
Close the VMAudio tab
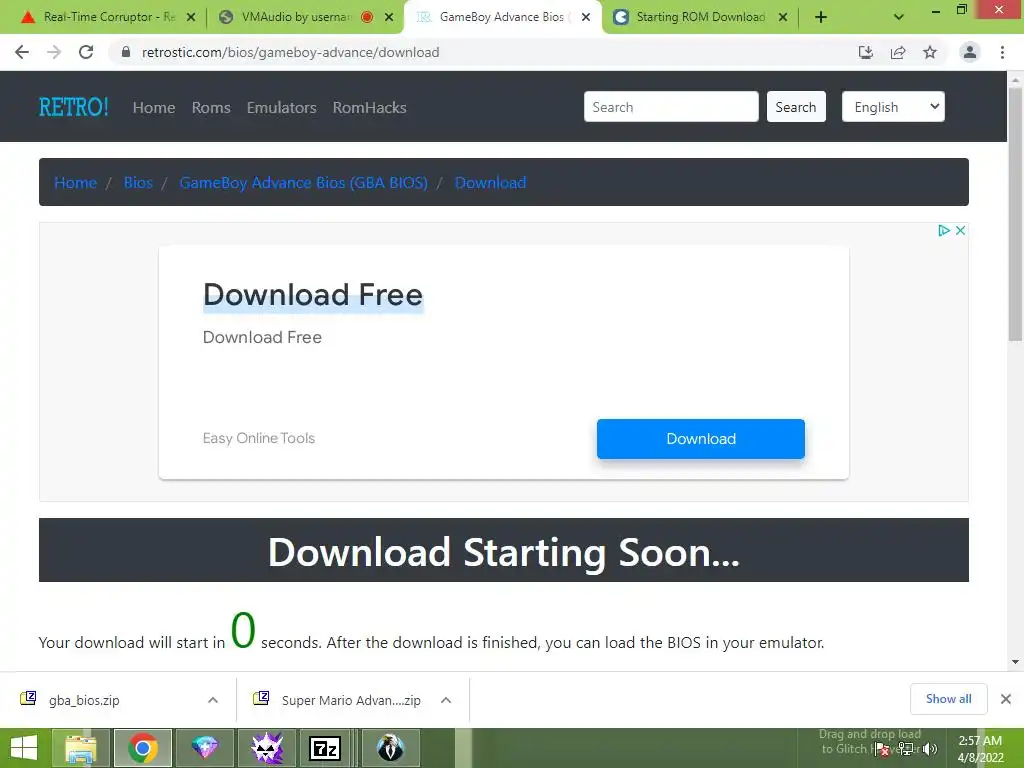pyautogui.click(x=389, y=17)
